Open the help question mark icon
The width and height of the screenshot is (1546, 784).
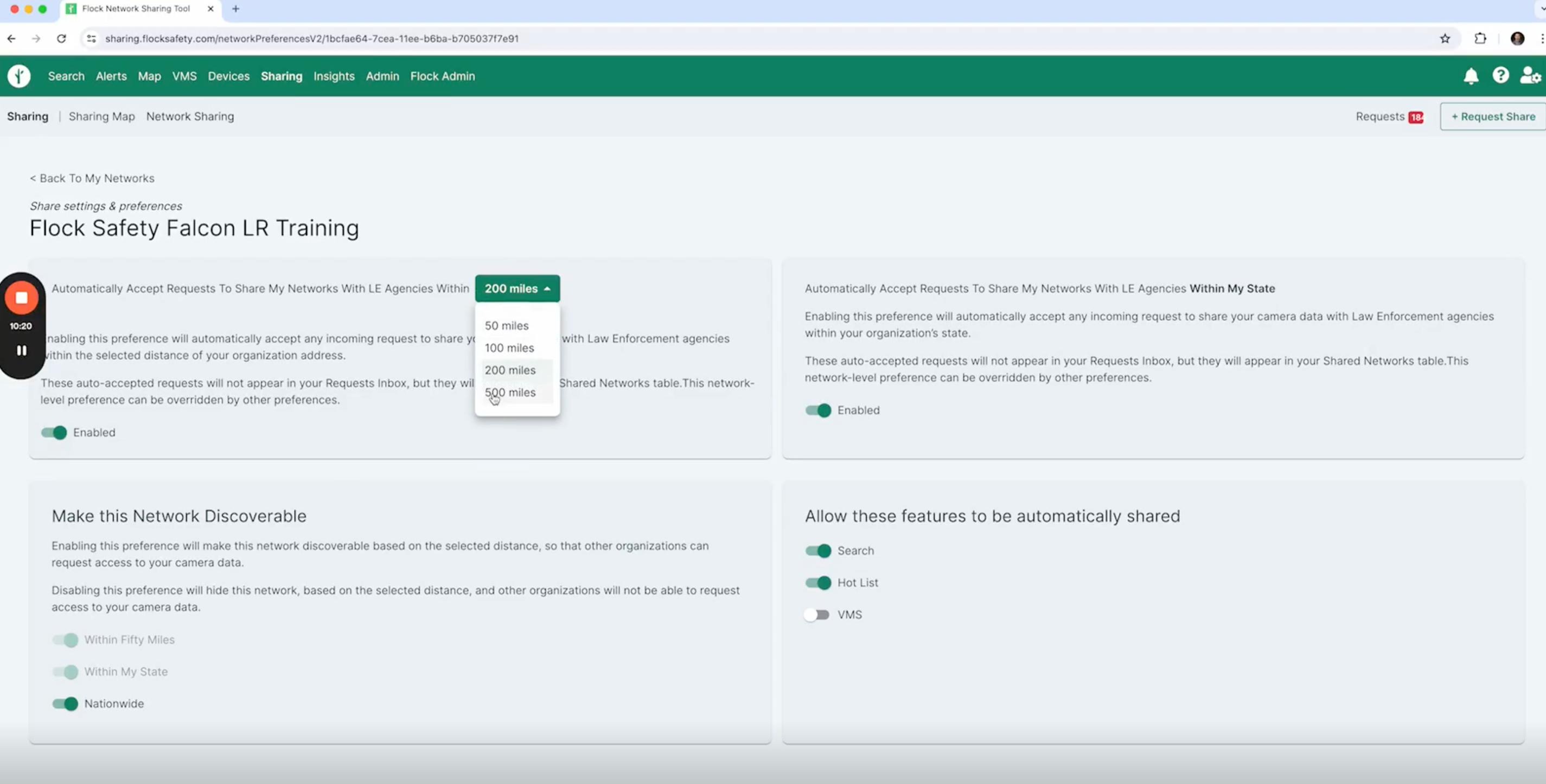tap(1500, 75)
